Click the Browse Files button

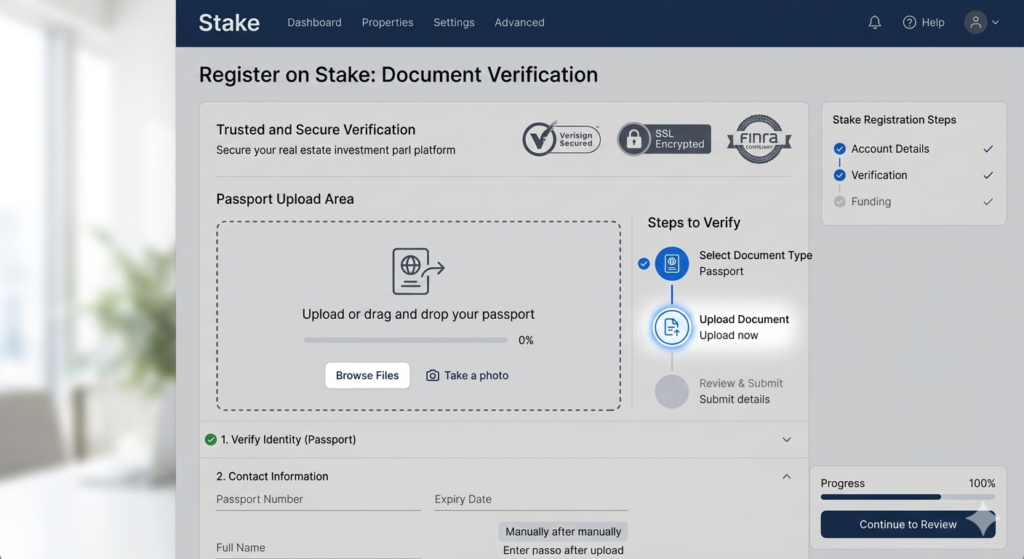pos(367,375)
